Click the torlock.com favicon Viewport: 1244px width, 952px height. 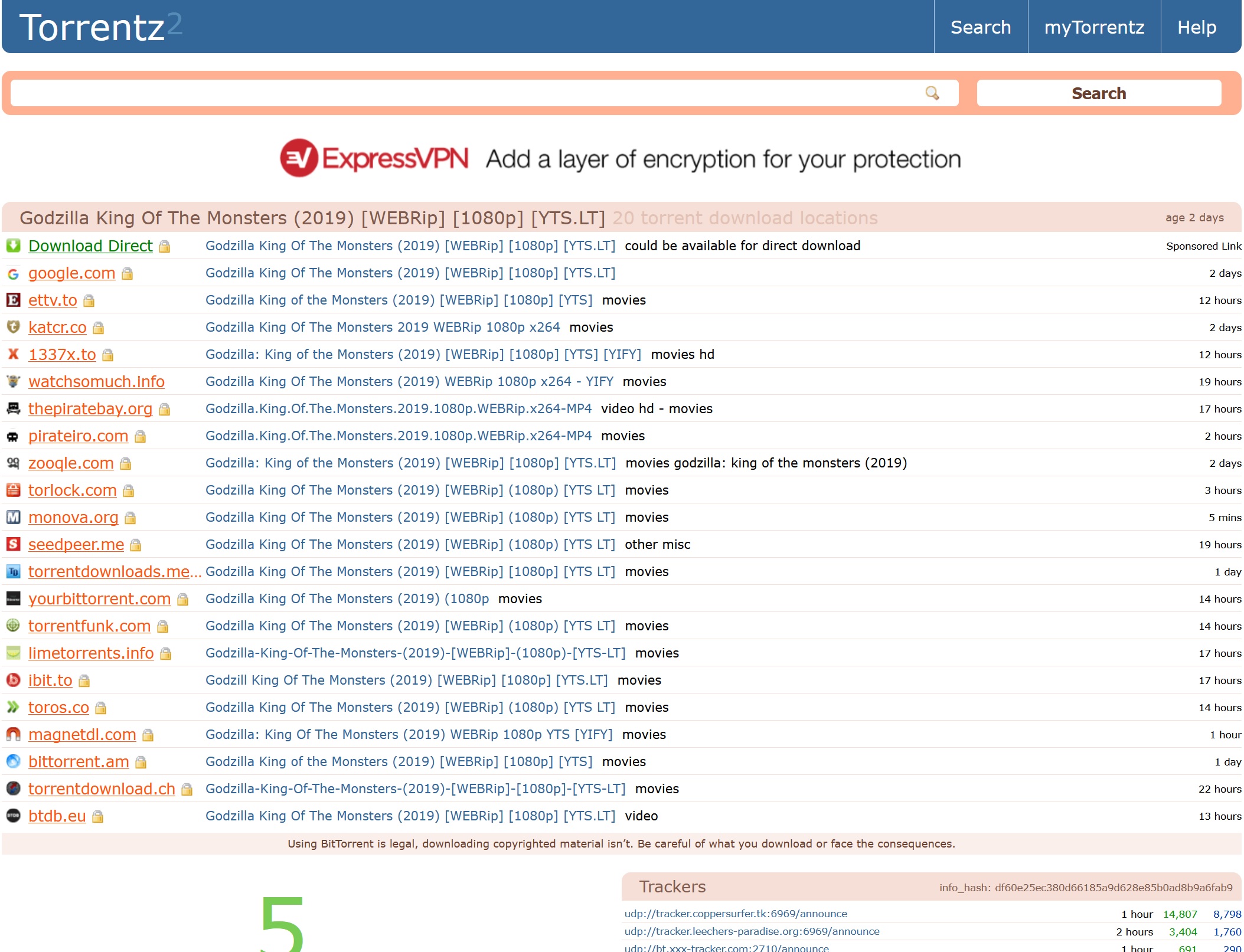point(13,490)
